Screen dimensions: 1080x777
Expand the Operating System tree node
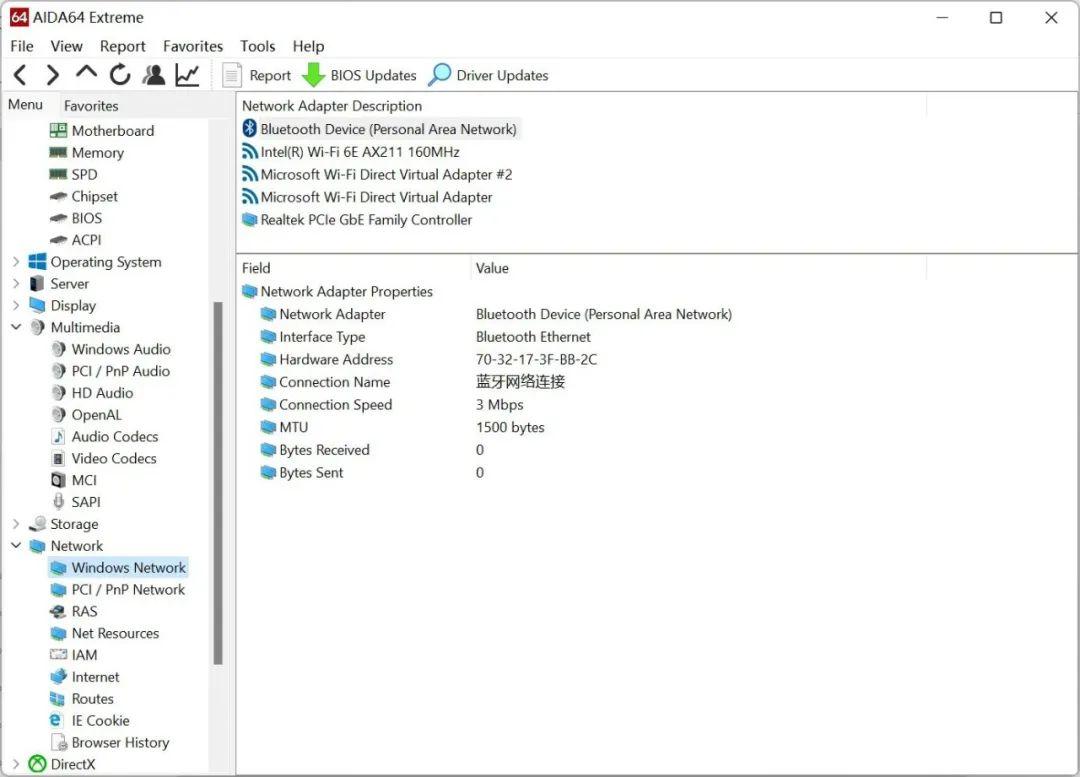click(16, 262)
